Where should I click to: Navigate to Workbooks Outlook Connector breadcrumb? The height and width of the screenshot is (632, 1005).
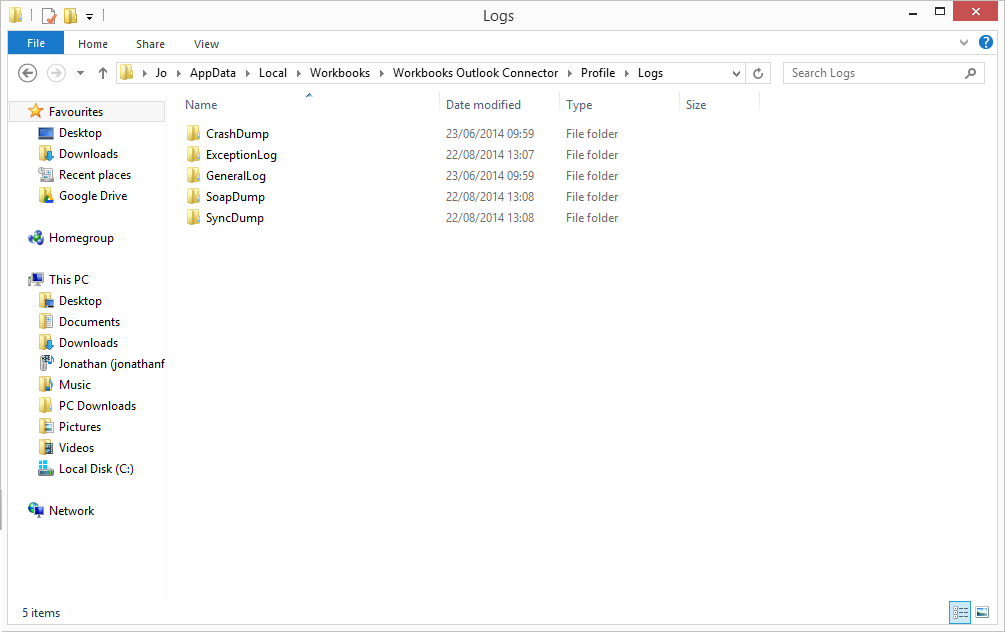click(475, 73)
